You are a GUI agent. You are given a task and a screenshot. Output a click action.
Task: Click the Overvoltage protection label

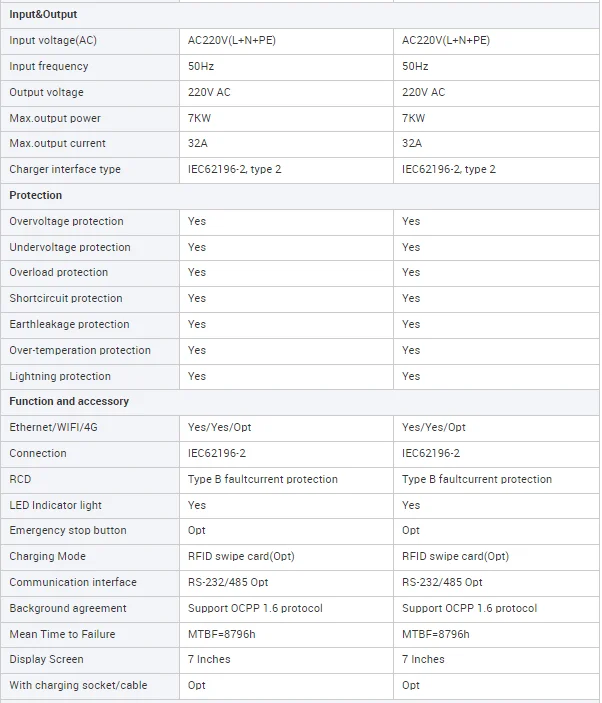pos(66,221)
